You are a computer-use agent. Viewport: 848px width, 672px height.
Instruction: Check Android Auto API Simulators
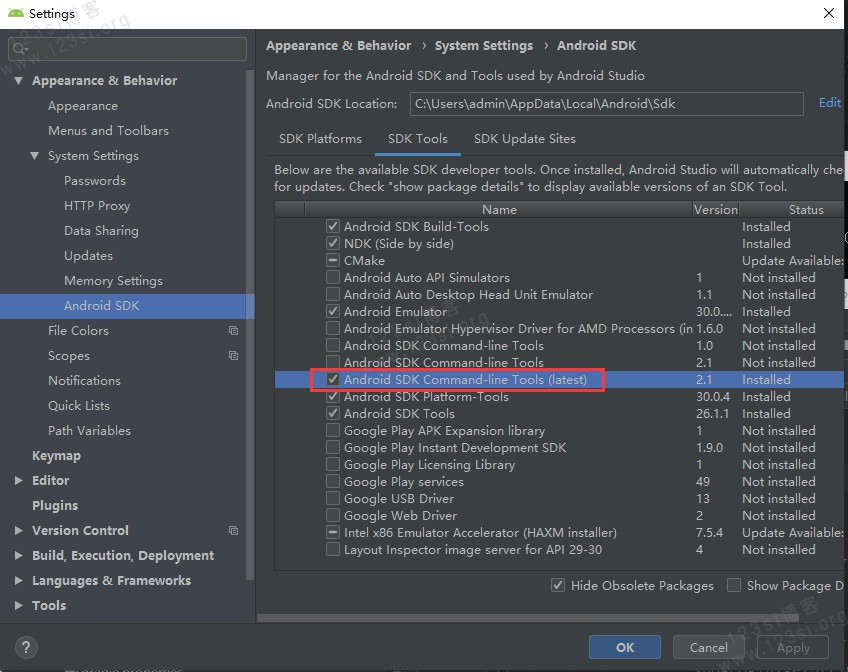[333, 277]
